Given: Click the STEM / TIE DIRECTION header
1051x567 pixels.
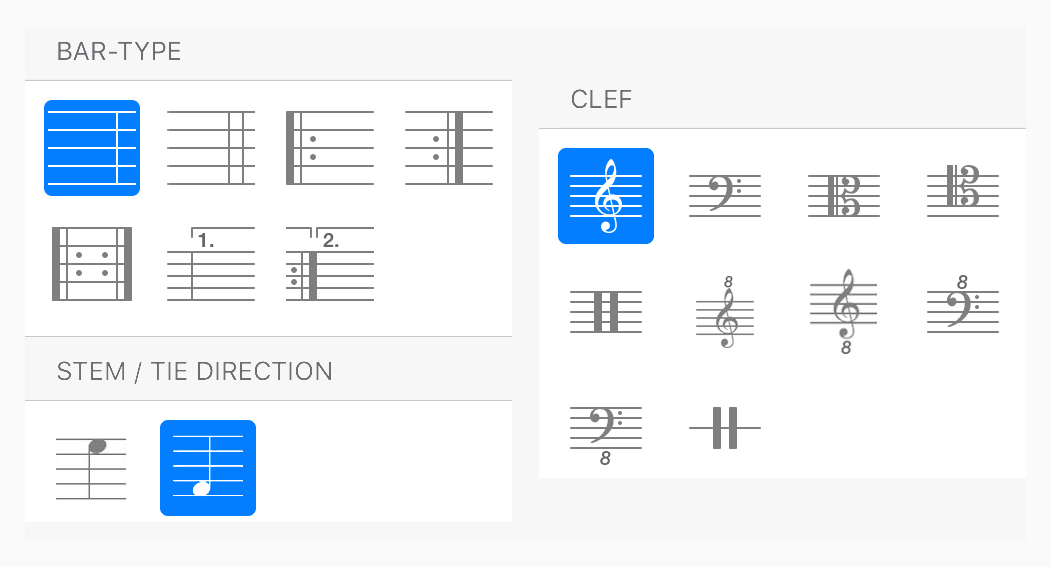Looking at the screenshot, I should (x=194, y=371).
